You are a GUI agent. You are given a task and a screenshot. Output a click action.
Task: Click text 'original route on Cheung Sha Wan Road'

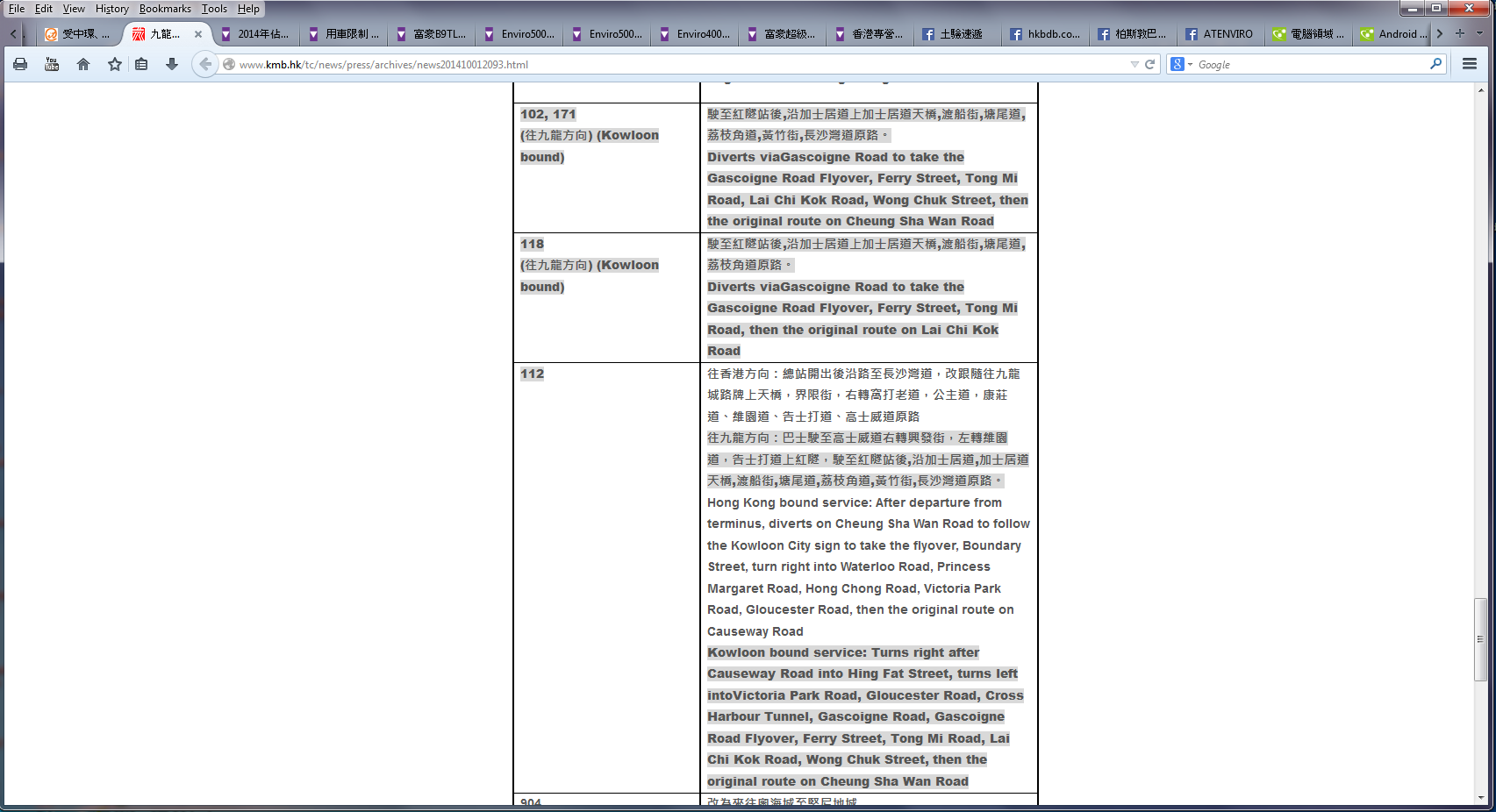pyautogui.click(x=838, y=781)
